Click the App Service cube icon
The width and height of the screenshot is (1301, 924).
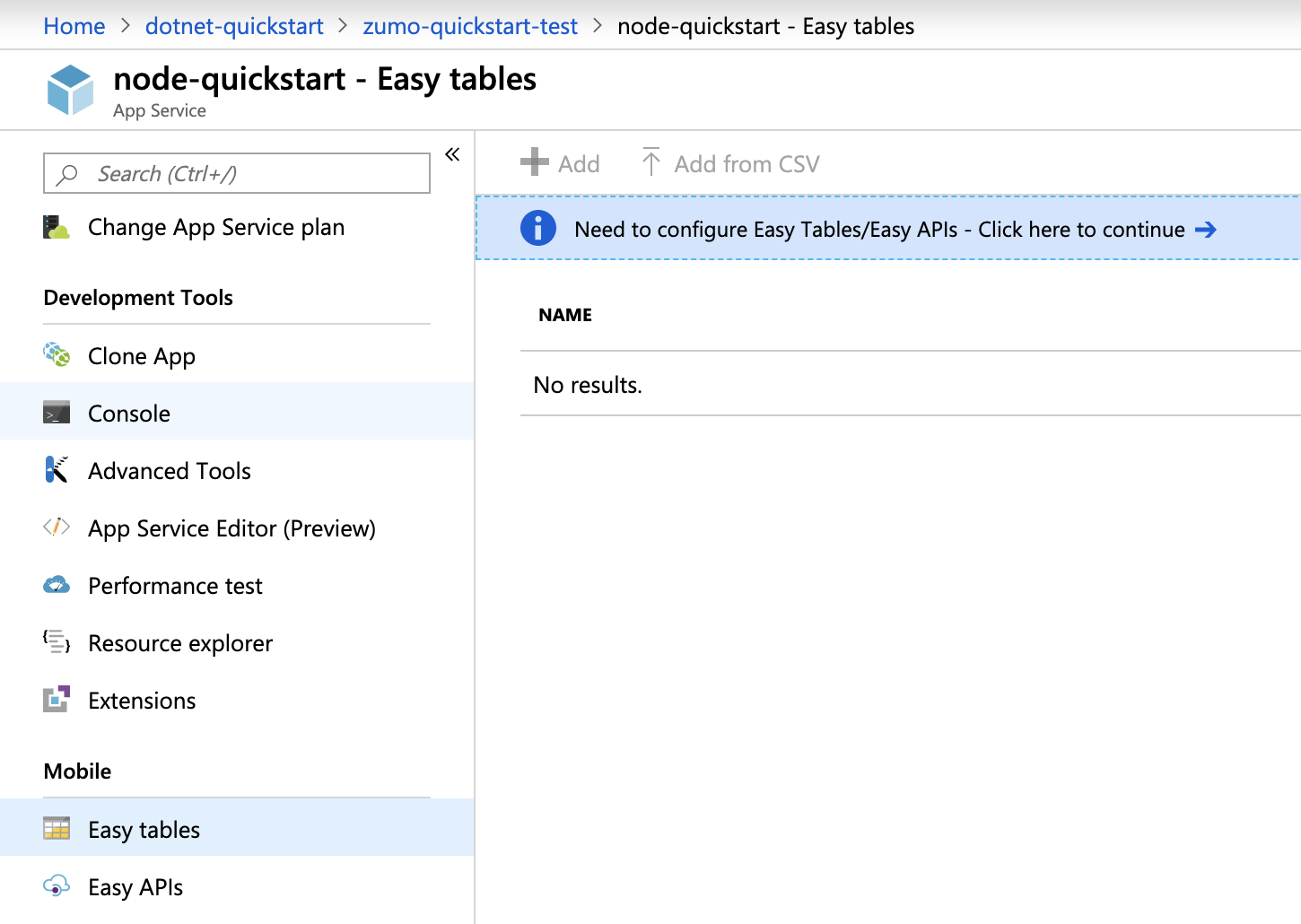coord(70,88)
